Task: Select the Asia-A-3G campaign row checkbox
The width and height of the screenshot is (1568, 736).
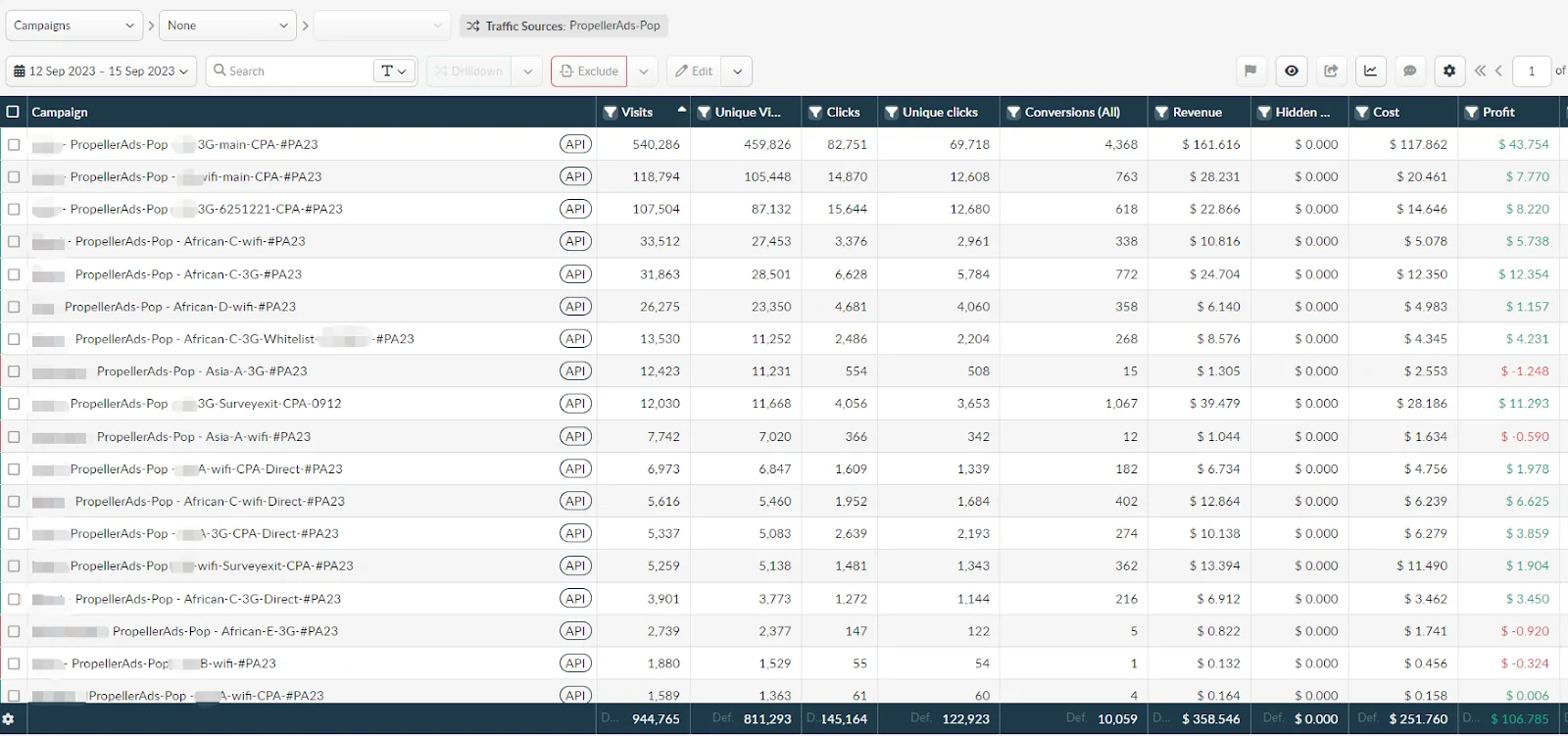Action: 14,371
